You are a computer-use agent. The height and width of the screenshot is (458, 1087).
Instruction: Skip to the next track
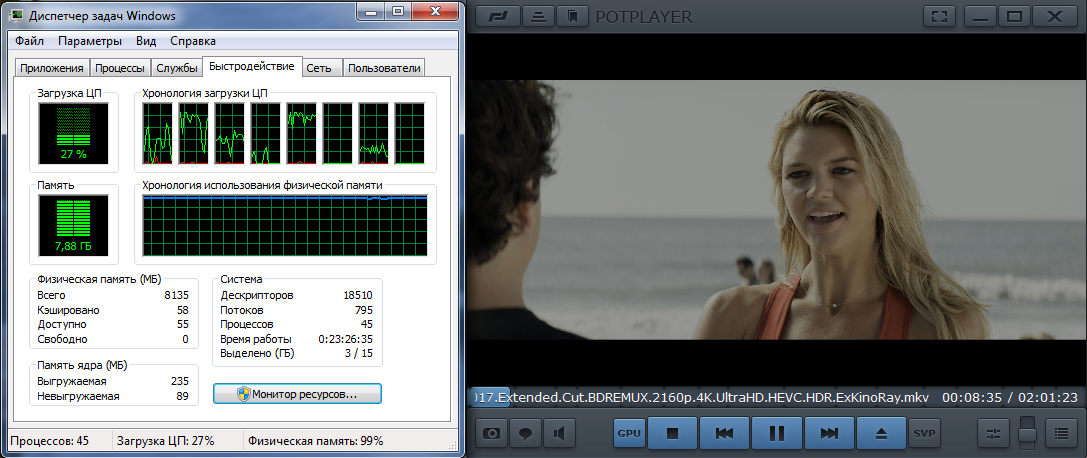[x=829, y=433]
